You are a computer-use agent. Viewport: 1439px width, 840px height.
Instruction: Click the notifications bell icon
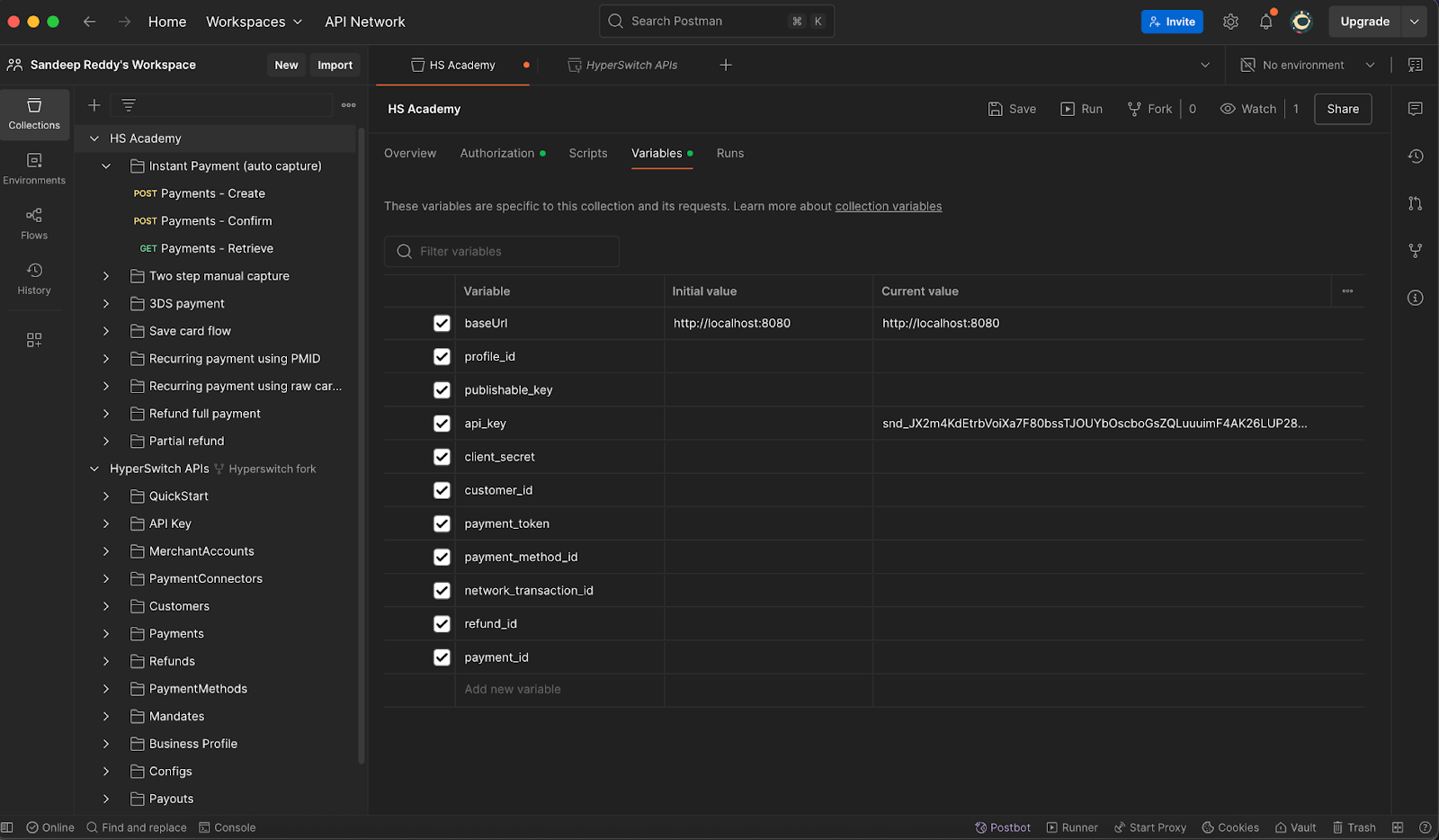[x=1265, y=22]
